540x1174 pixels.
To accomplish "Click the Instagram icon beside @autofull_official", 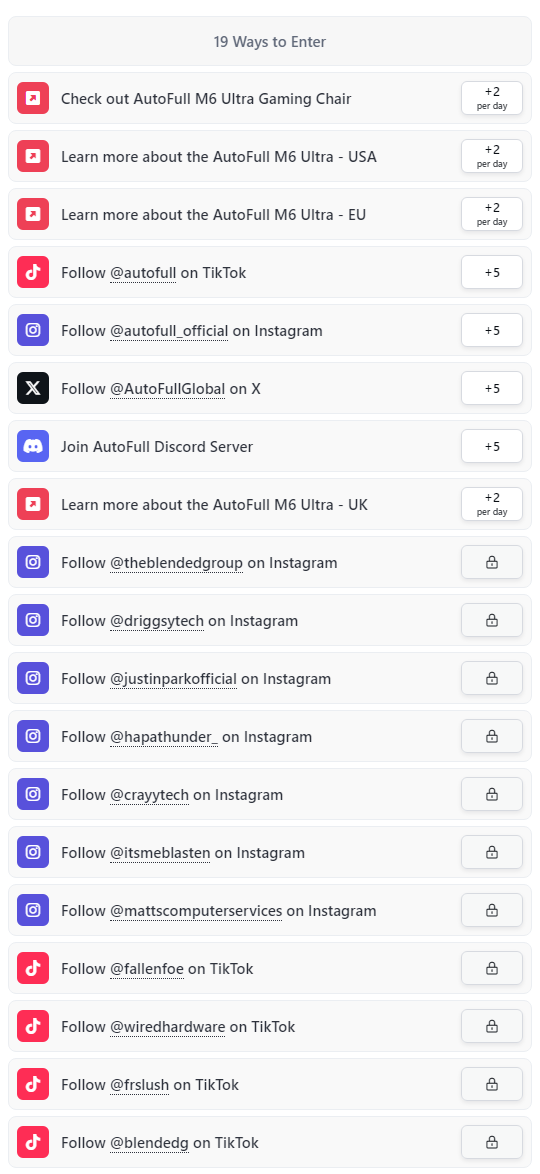I will [33, 330].
